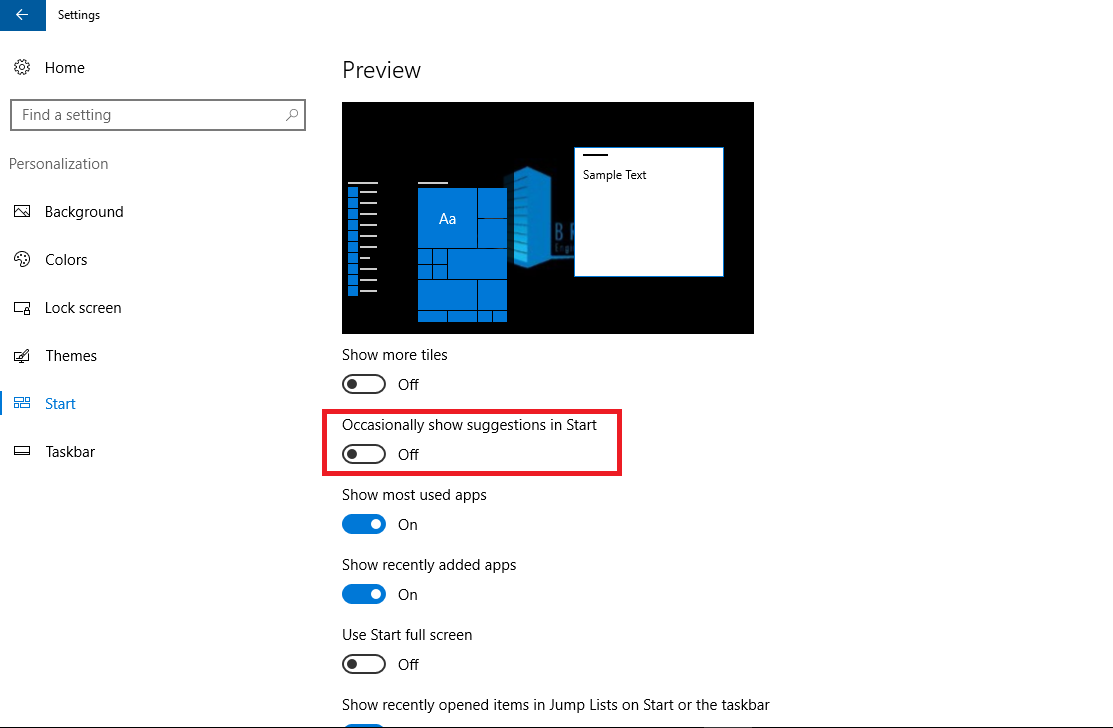Viewport: 1113px width, 728px height.
Task: Select the Start page label in sidebar
Action: (60, 404)
